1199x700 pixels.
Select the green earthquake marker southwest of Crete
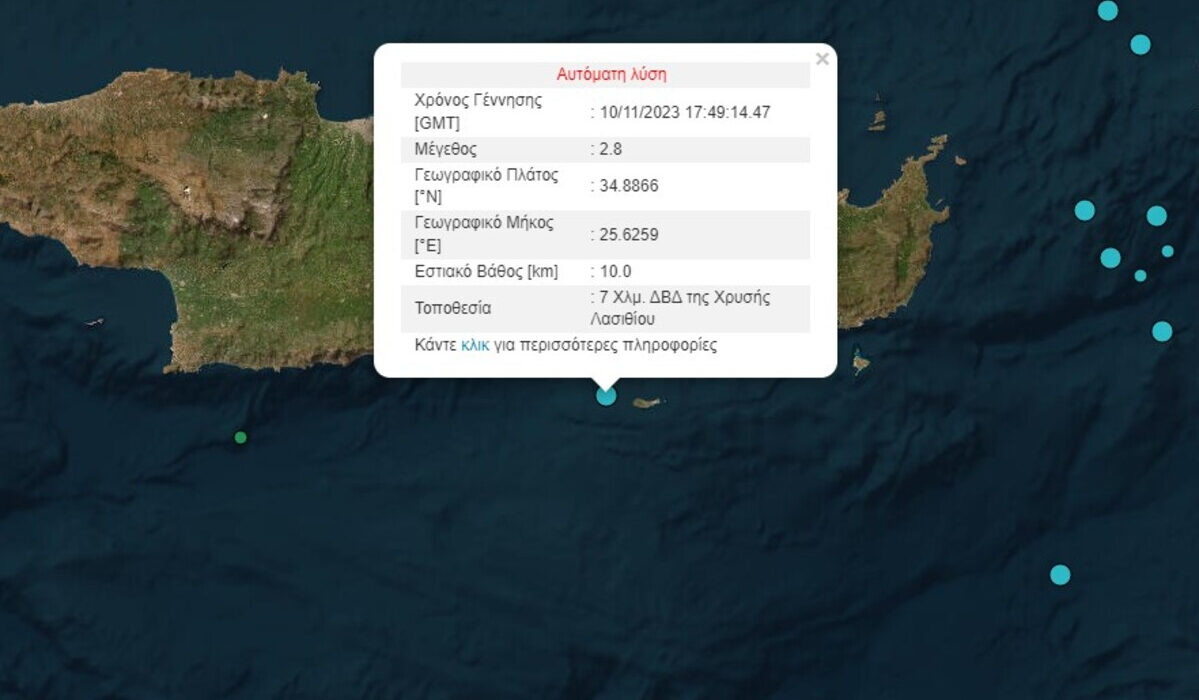240,438
